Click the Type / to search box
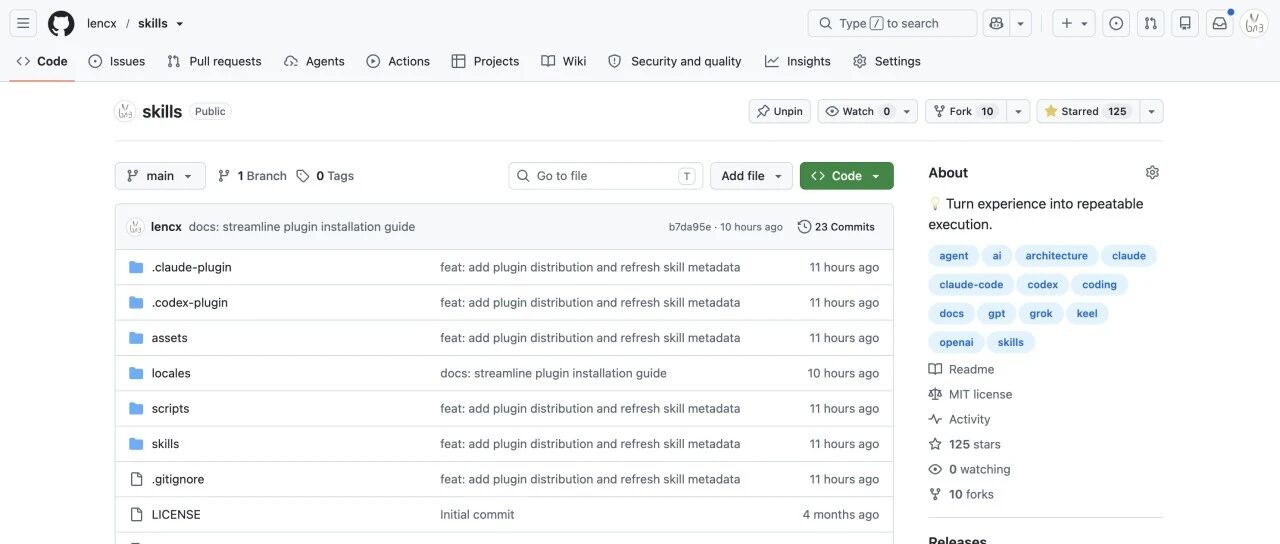 click(892, 23)
